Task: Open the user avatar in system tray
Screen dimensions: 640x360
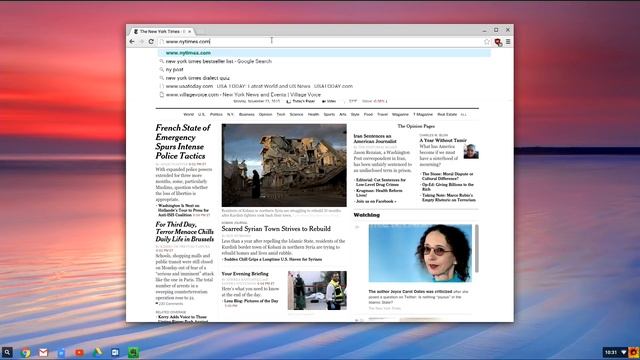Action: pyautogui.click(x=633, y=352)
